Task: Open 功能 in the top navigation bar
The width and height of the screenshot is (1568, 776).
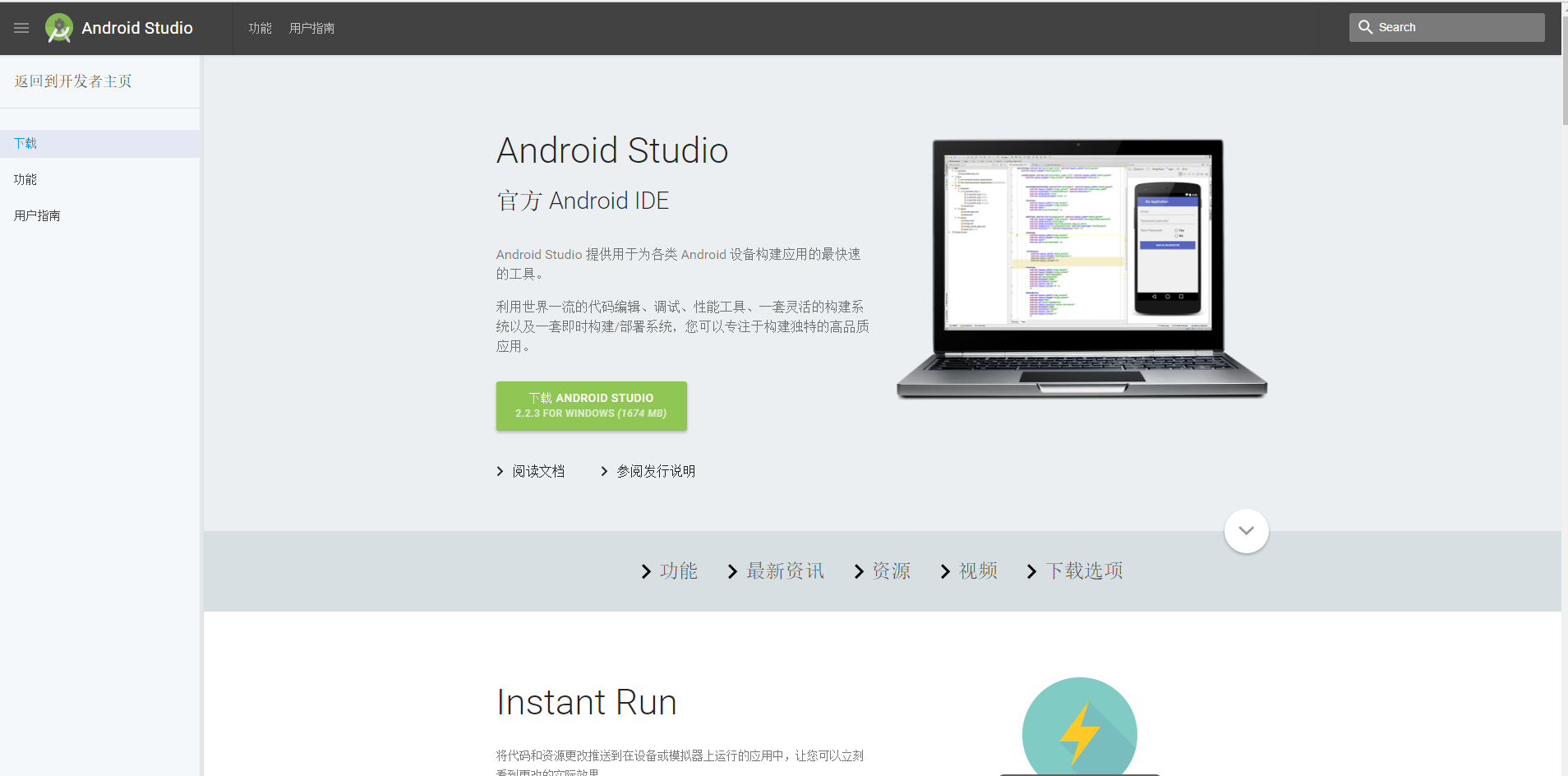Action: 260,28
